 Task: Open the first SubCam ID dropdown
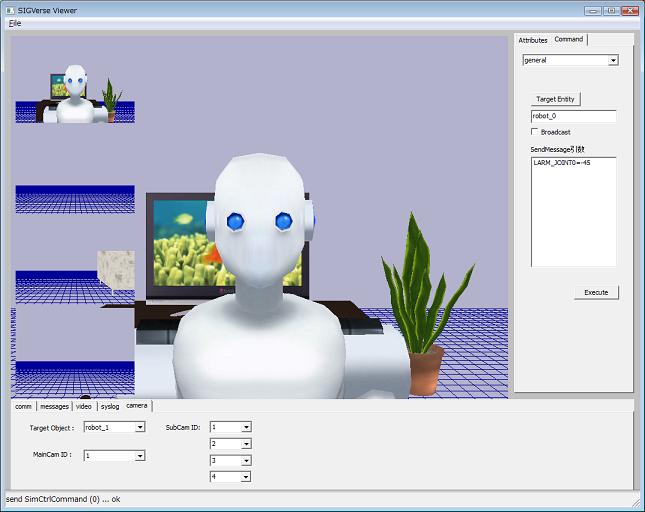pyautogui.click(x=246, y=427)
